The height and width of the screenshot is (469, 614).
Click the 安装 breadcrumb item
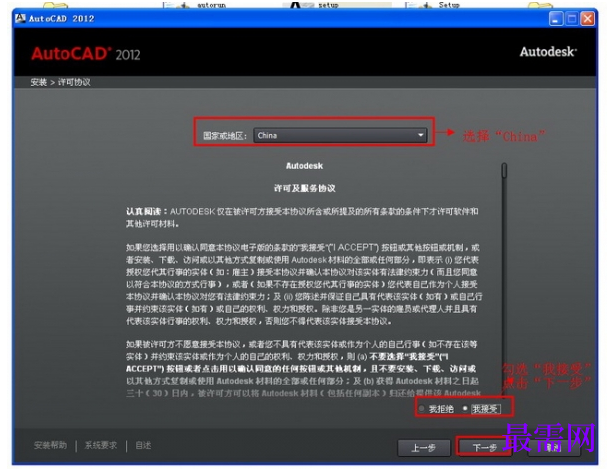click(x=38, y=82)
